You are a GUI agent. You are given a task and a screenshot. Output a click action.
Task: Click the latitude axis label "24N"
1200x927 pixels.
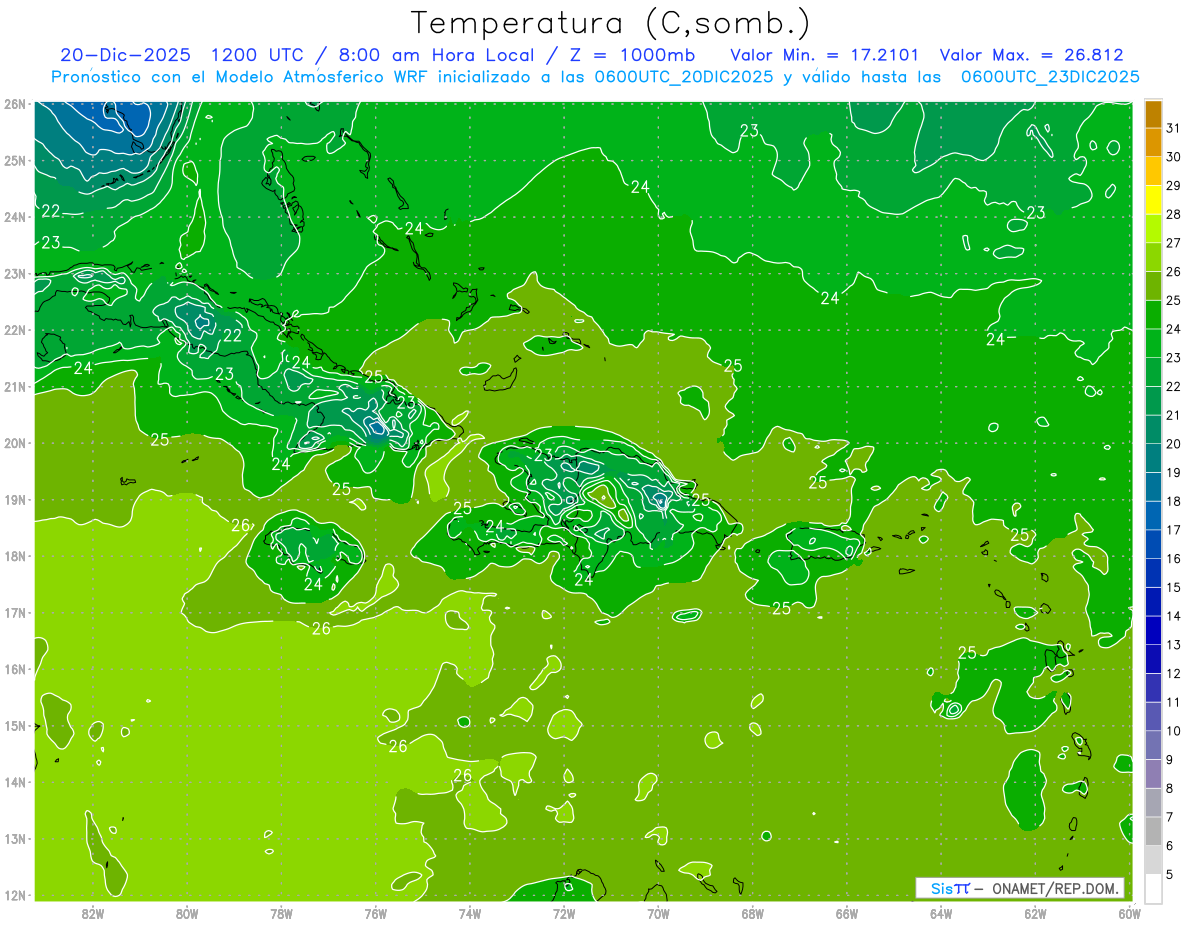[x=15, y=217]
